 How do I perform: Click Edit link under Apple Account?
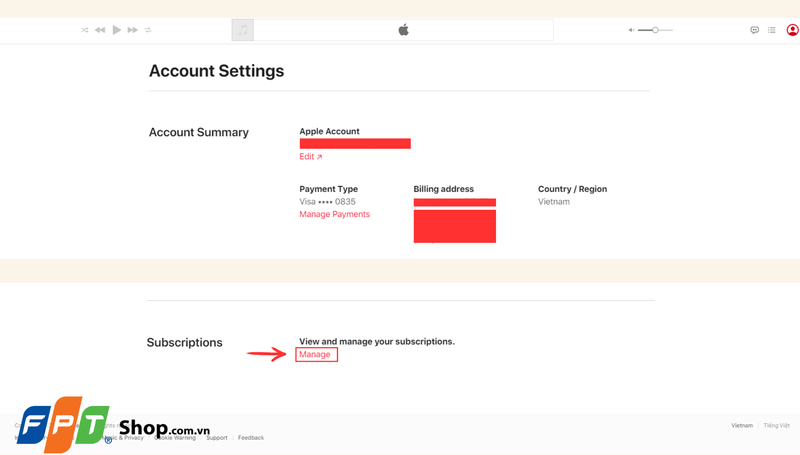coord(310,157)
